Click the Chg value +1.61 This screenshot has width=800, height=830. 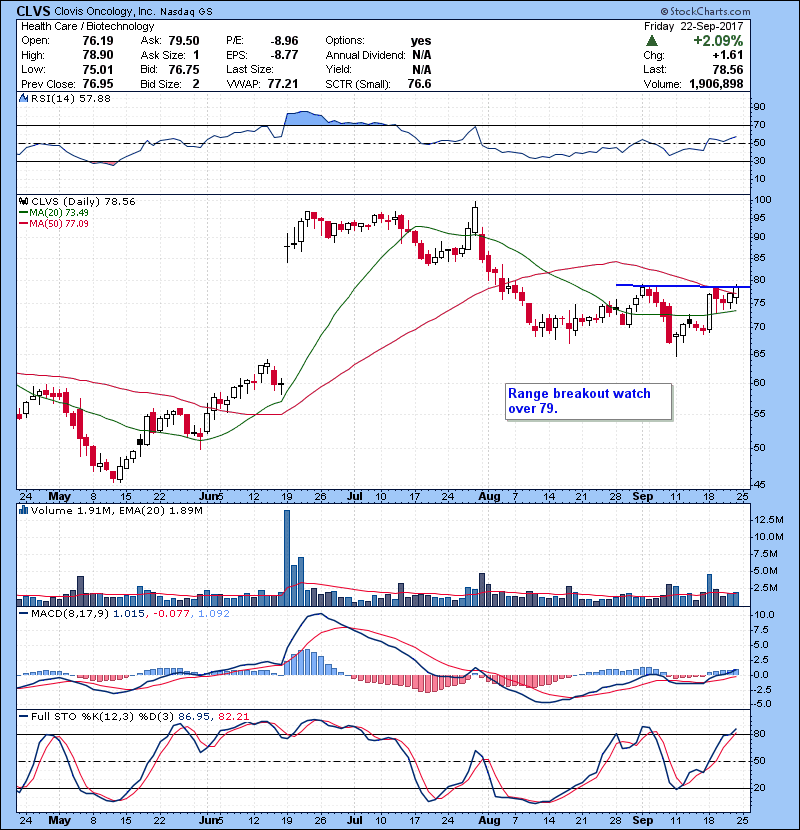point(727,55)
